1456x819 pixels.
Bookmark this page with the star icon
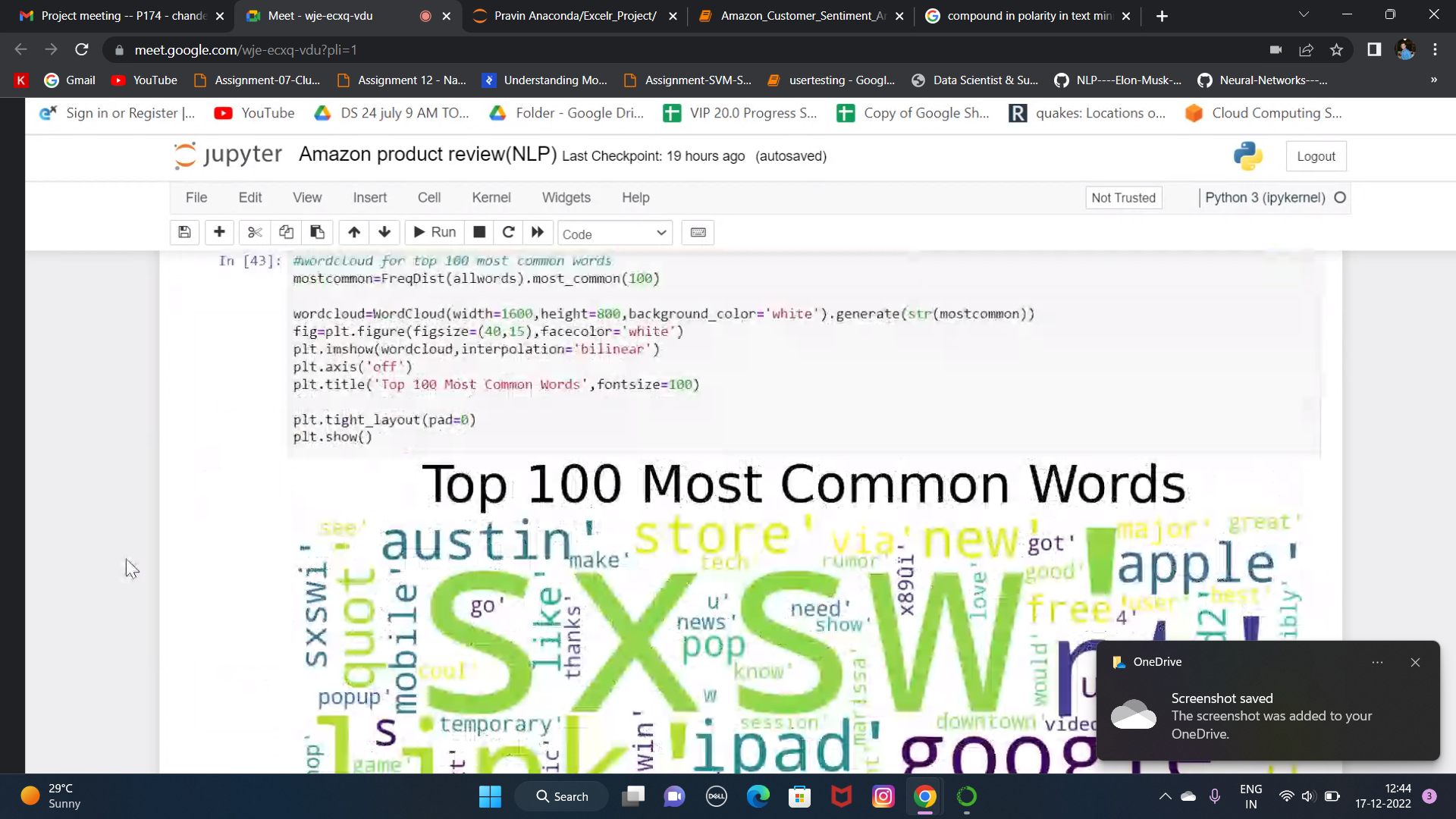[x=1336, y=50]
